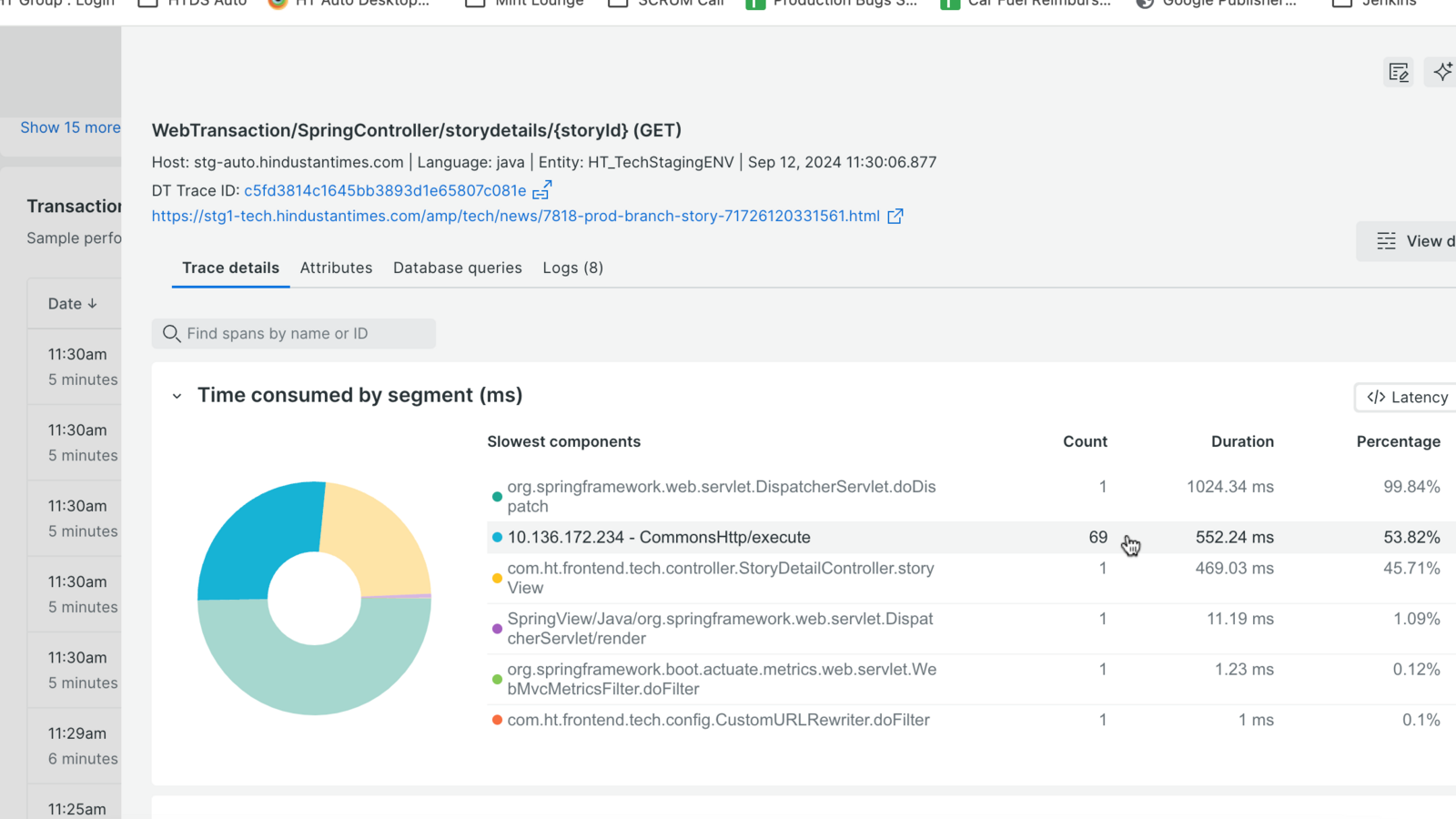
Task: Click the View button list icon
Action: [x=1386, y=241]
